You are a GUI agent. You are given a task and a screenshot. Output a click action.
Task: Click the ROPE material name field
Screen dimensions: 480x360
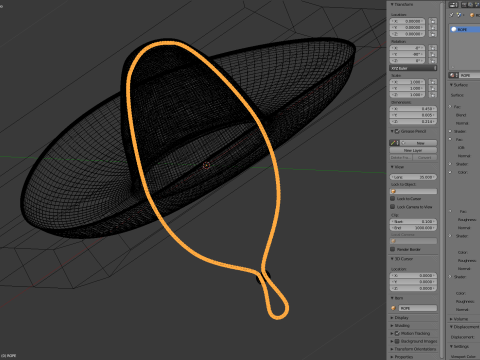click(x=470, y=75)
